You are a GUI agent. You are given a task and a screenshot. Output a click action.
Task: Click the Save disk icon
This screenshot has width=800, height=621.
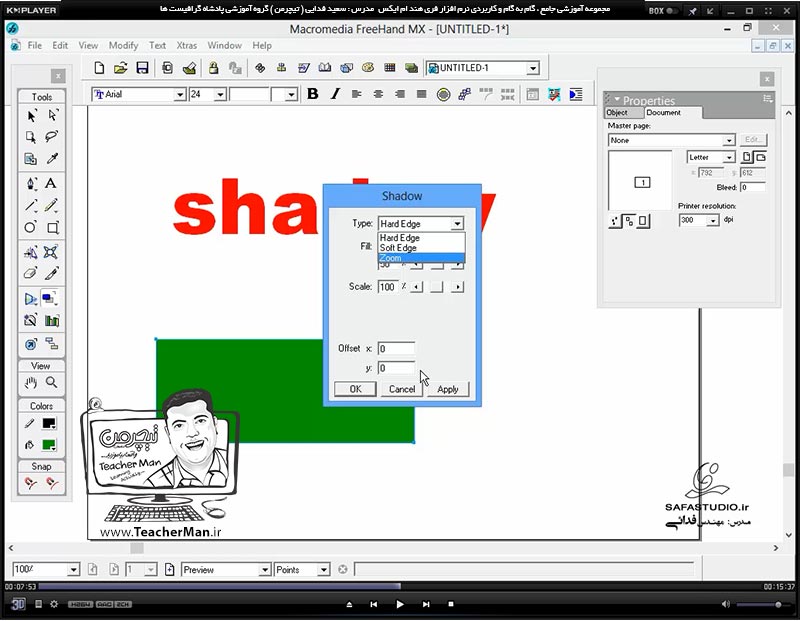142,68
